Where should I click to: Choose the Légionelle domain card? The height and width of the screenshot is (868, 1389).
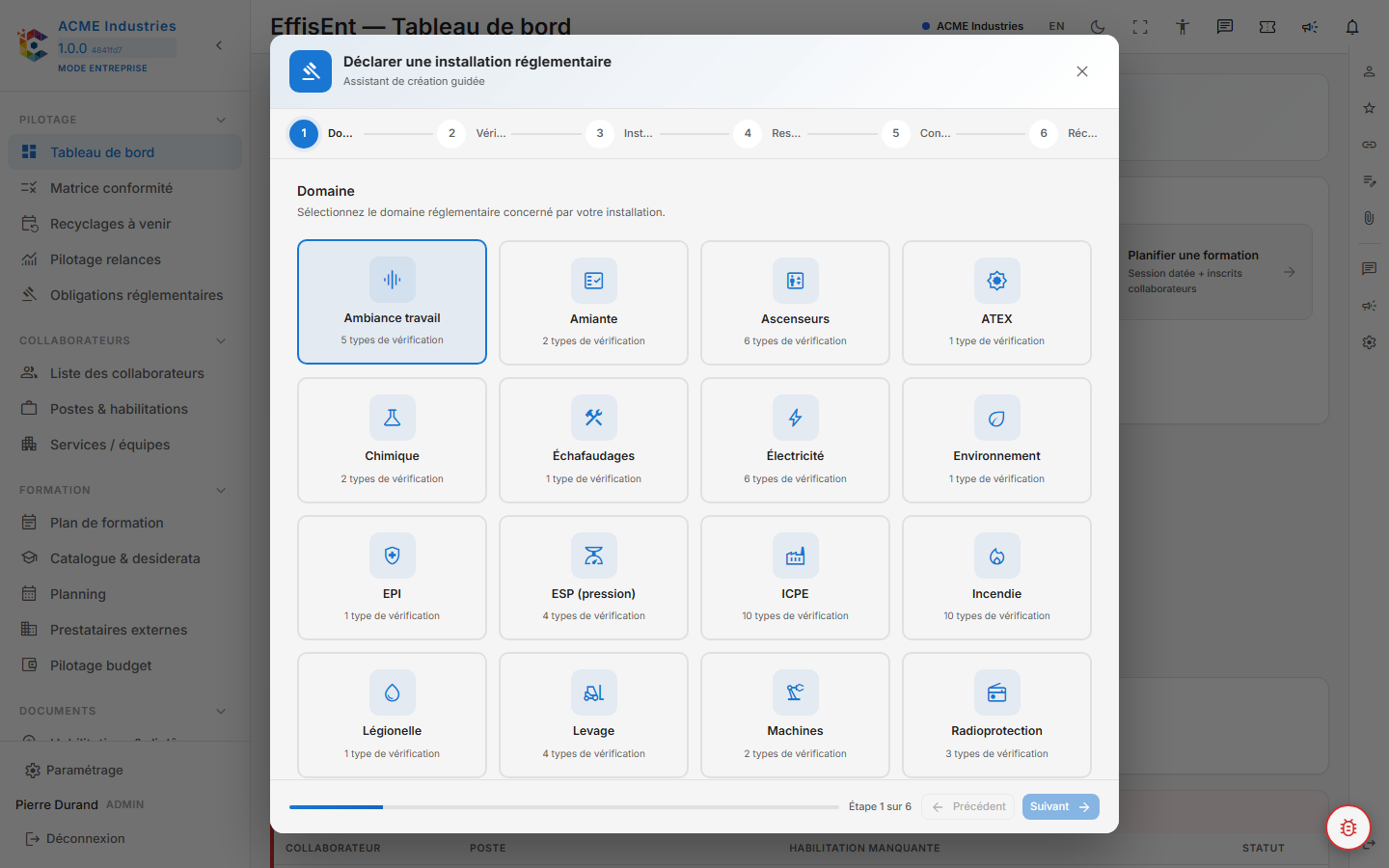coord(392,715)
